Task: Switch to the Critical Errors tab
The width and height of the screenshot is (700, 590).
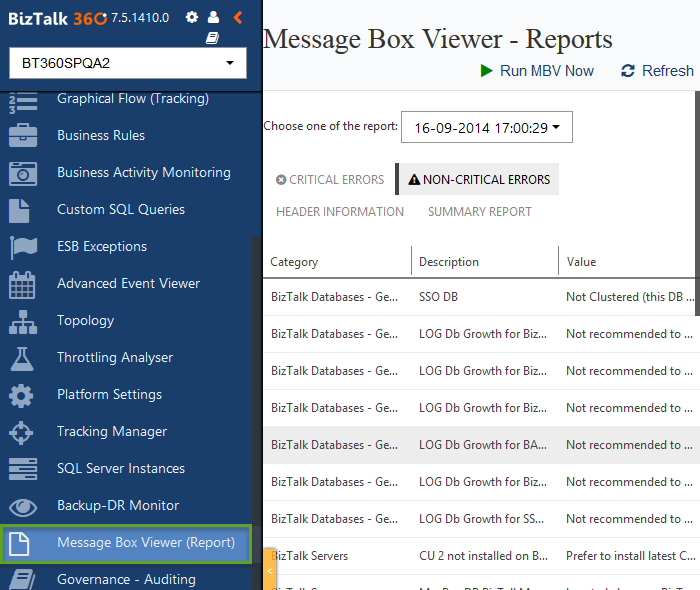Action: tap(330, 180)
